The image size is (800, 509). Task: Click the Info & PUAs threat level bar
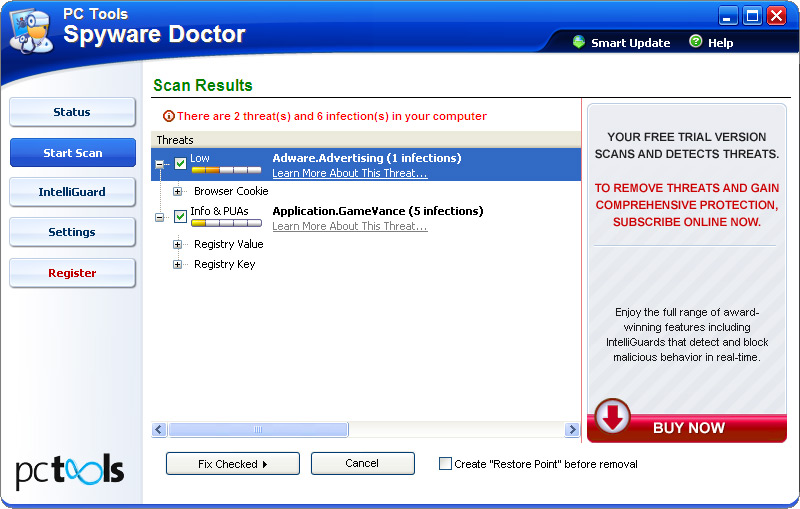pos(226,223)
